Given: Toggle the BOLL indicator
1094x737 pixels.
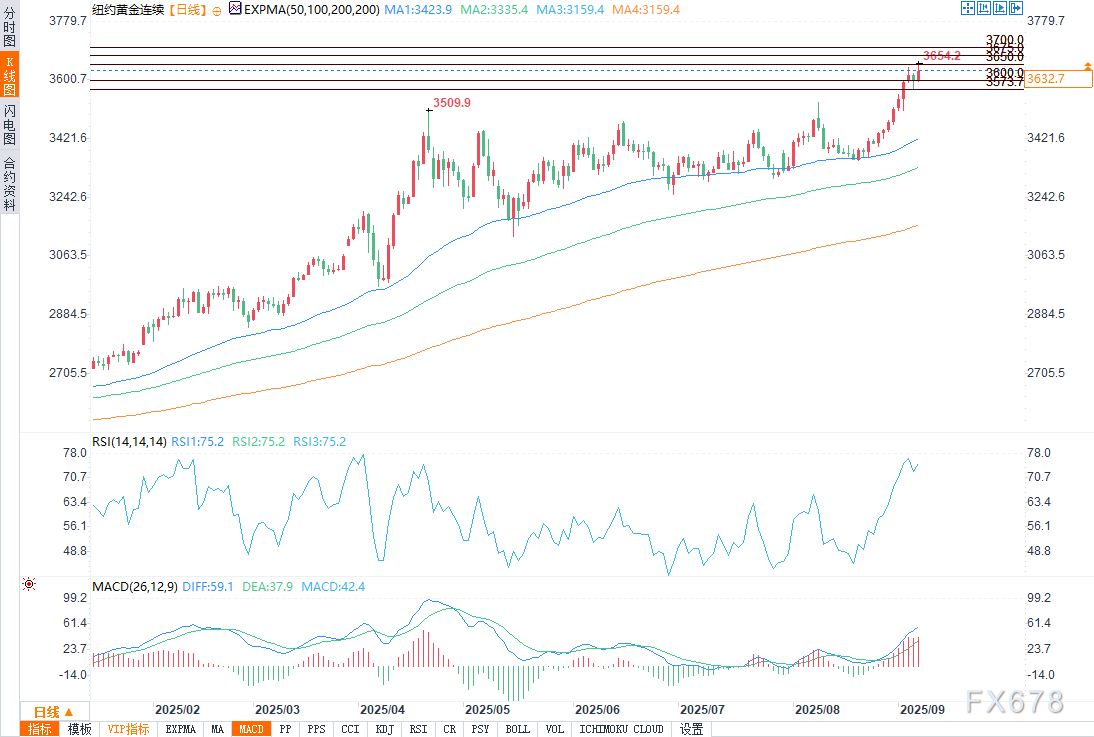Looking at the screenshot, I should [x=517, y=729].
